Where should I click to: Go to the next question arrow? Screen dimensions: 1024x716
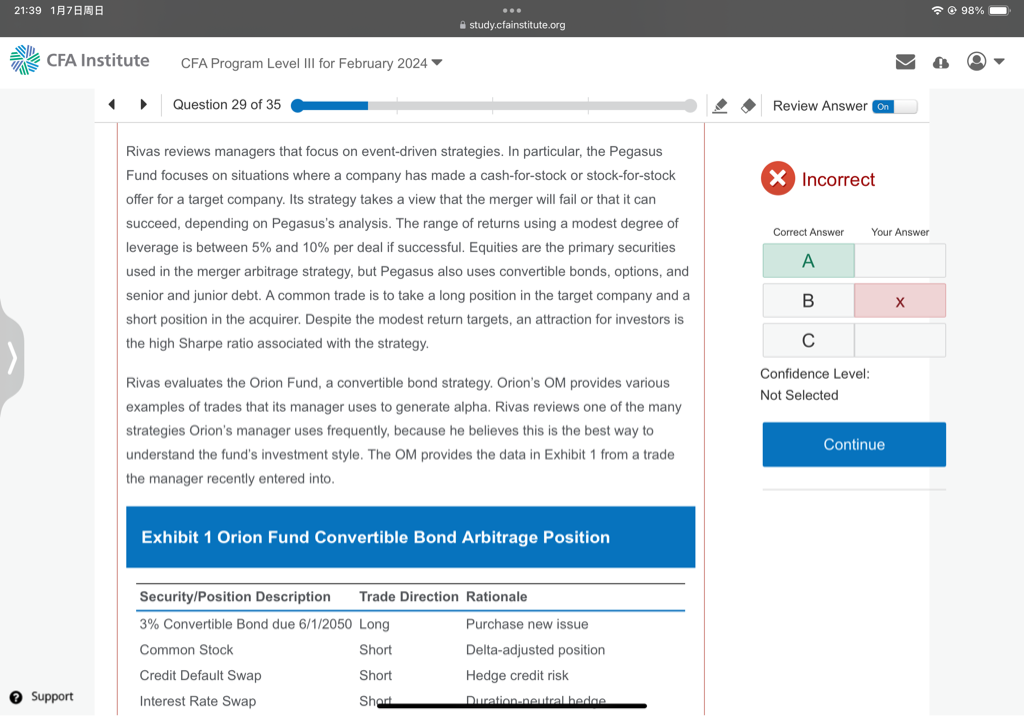click(143, 105)
